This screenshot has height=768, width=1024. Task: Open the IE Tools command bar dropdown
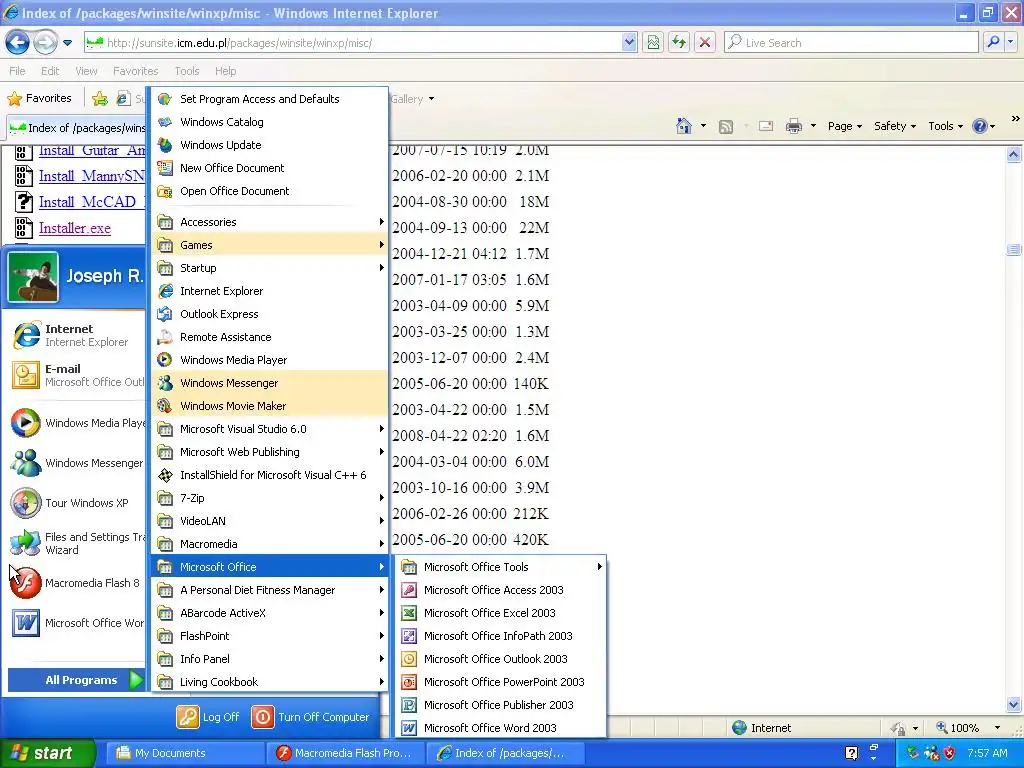point(946,126)
